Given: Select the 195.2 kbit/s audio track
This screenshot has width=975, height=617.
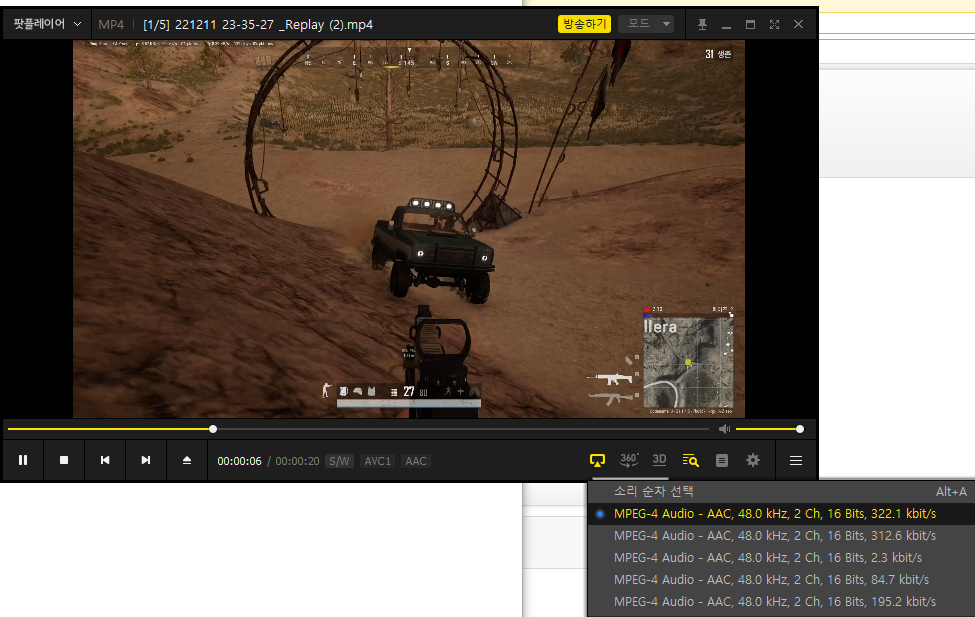Looking at the screenshot, I should point(782,602).
